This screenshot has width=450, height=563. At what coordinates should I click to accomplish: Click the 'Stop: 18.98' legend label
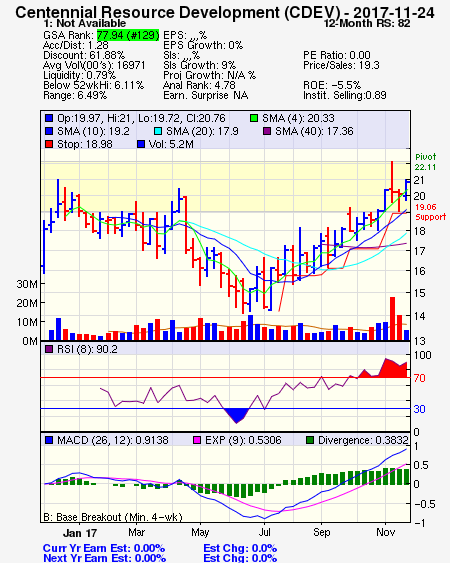point(85,144)
